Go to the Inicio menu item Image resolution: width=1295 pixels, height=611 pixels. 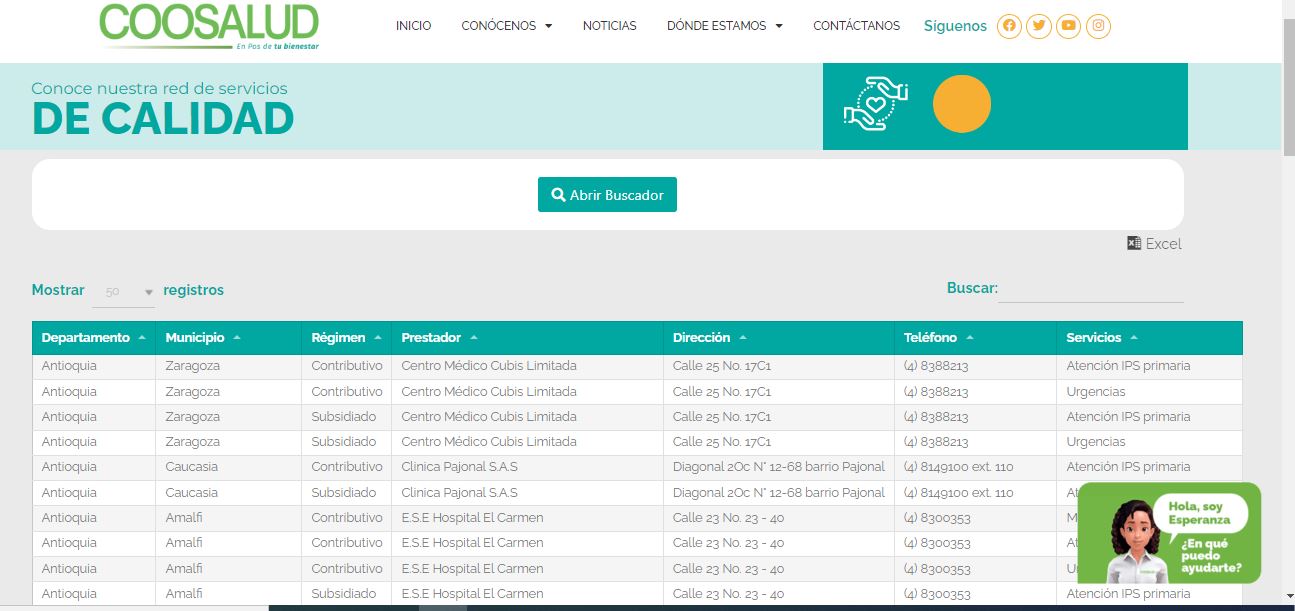(x=413, y=26)
